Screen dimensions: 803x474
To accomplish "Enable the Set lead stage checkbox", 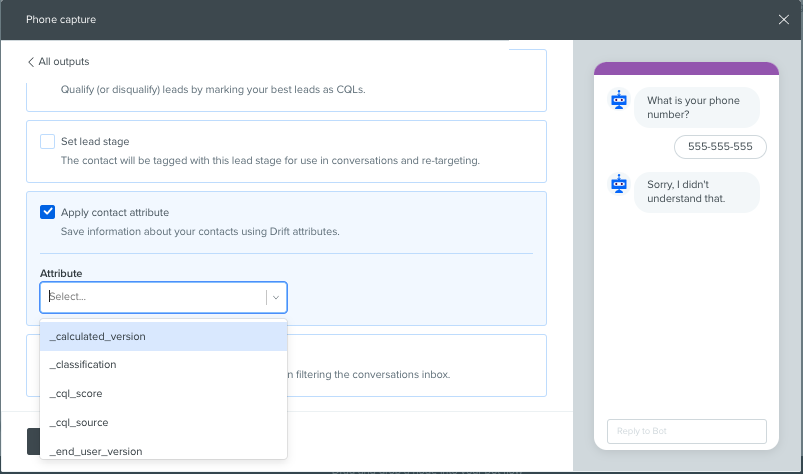I will pos(47,141).
